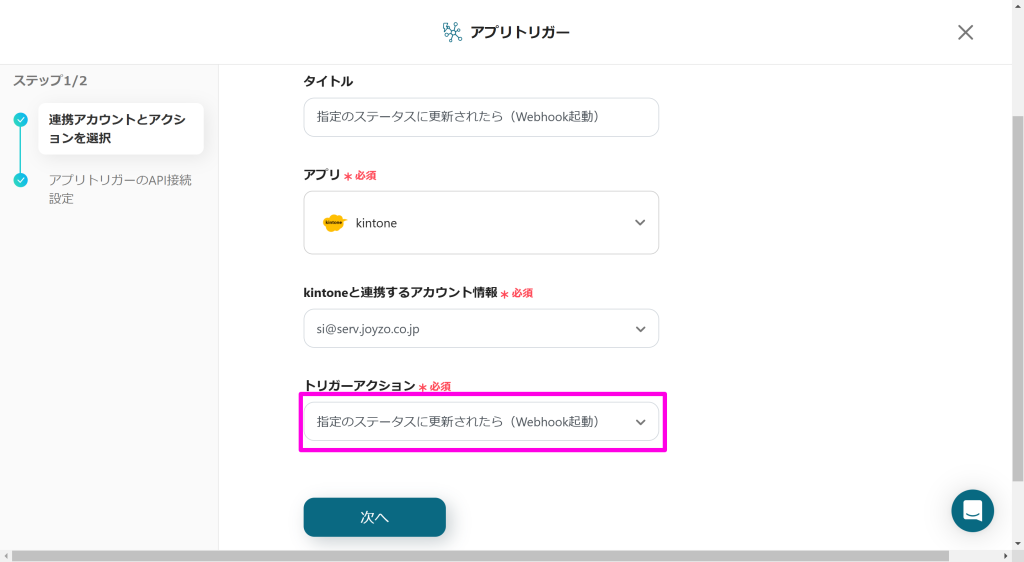
Task: Click the horizontal scrollbar at the bottom
Action: pyautogui.click(x=480, y=555)
